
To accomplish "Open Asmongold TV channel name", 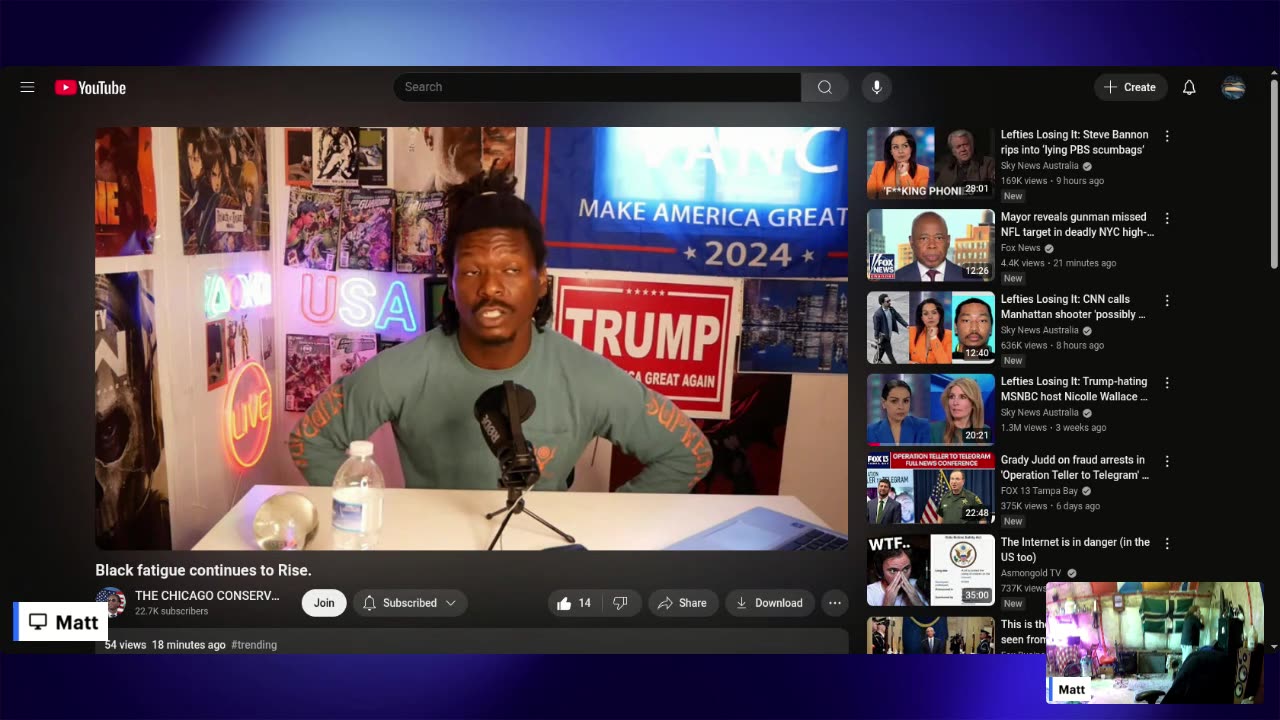I will [x=1031, y=573].
